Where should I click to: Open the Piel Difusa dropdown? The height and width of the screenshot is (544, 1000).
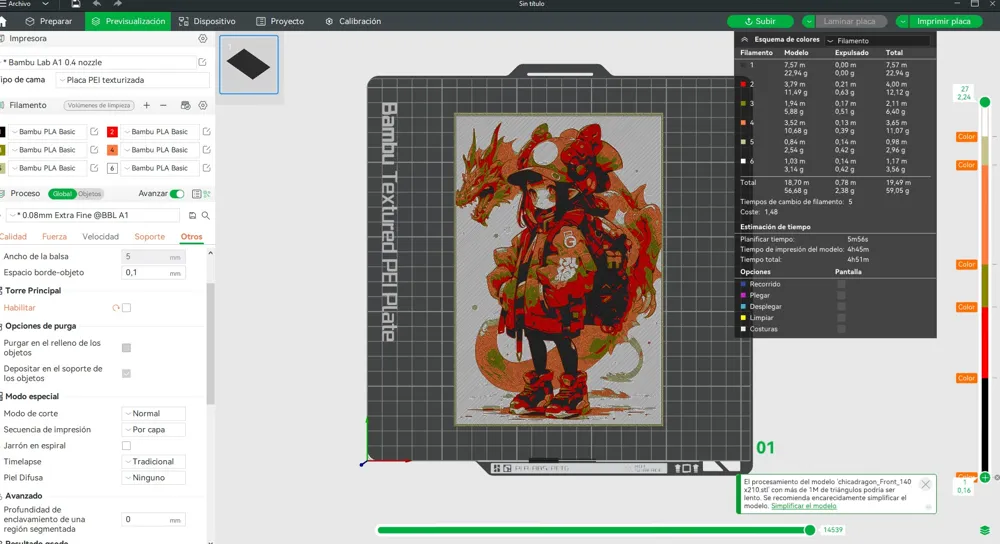(x=154, y=477)
